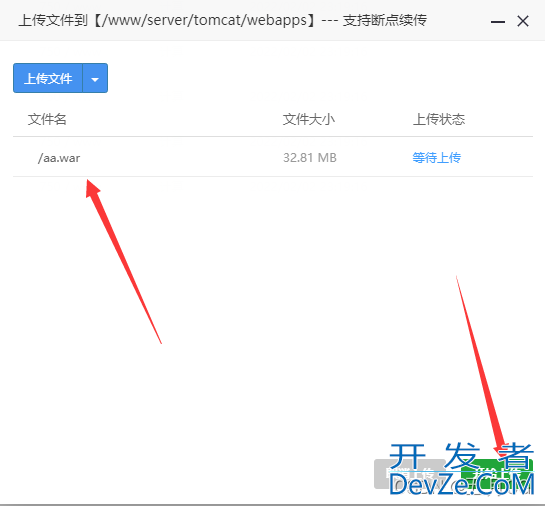Click the 上传状态 column header
Viewport: 545px width, 506px height.
click(x=439, y=119)
